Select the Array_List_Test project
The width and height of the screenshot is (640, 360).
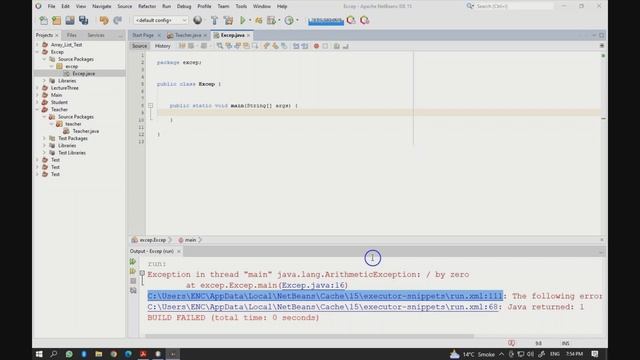[67, 45]
